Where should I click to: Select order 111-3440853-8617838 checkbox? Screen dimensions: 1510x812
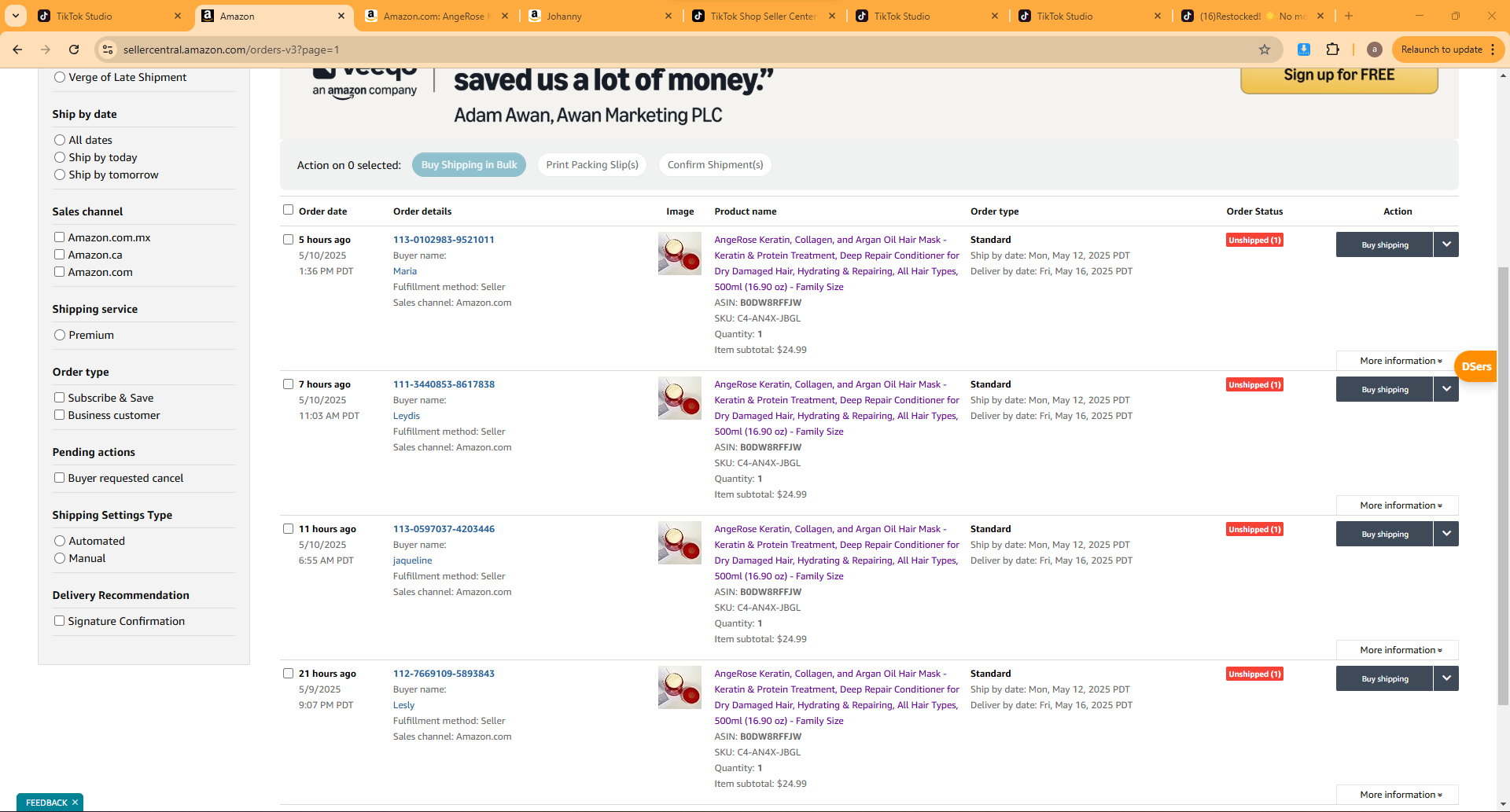pyautogui.click(x=288, y=384)
